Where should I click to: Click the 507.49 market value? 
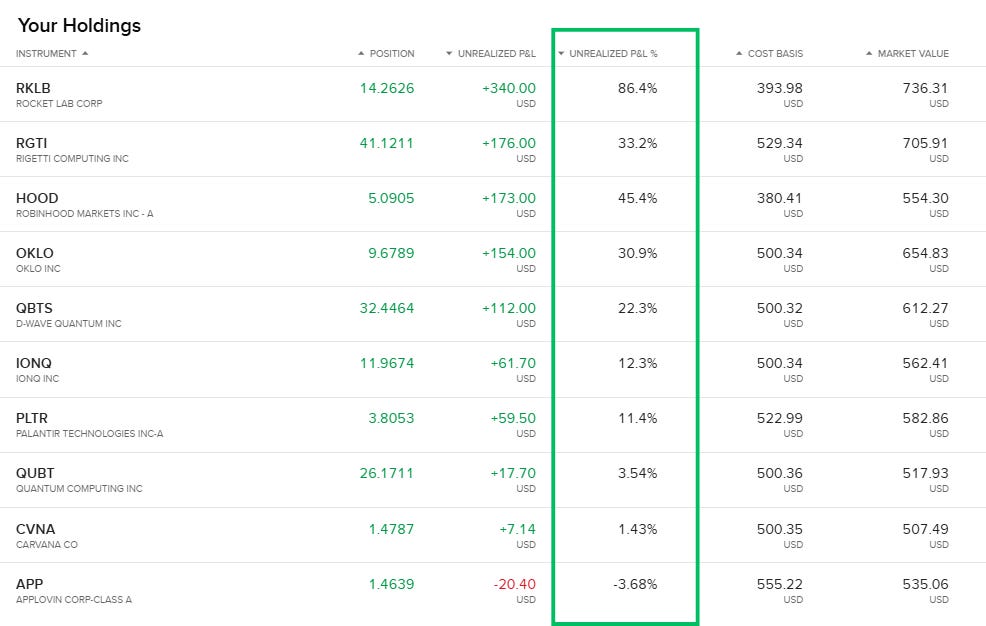pos(926,529)
